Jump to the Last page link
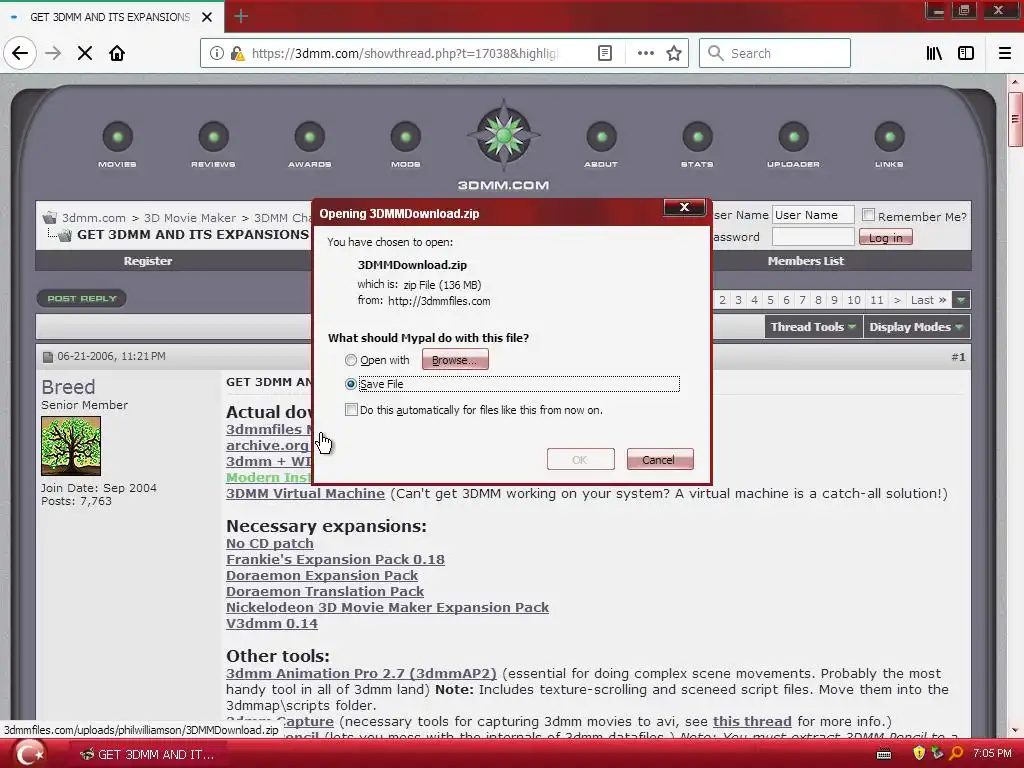Image resolution: width=1024 pixels, height=768 pixels. [928, 300]
